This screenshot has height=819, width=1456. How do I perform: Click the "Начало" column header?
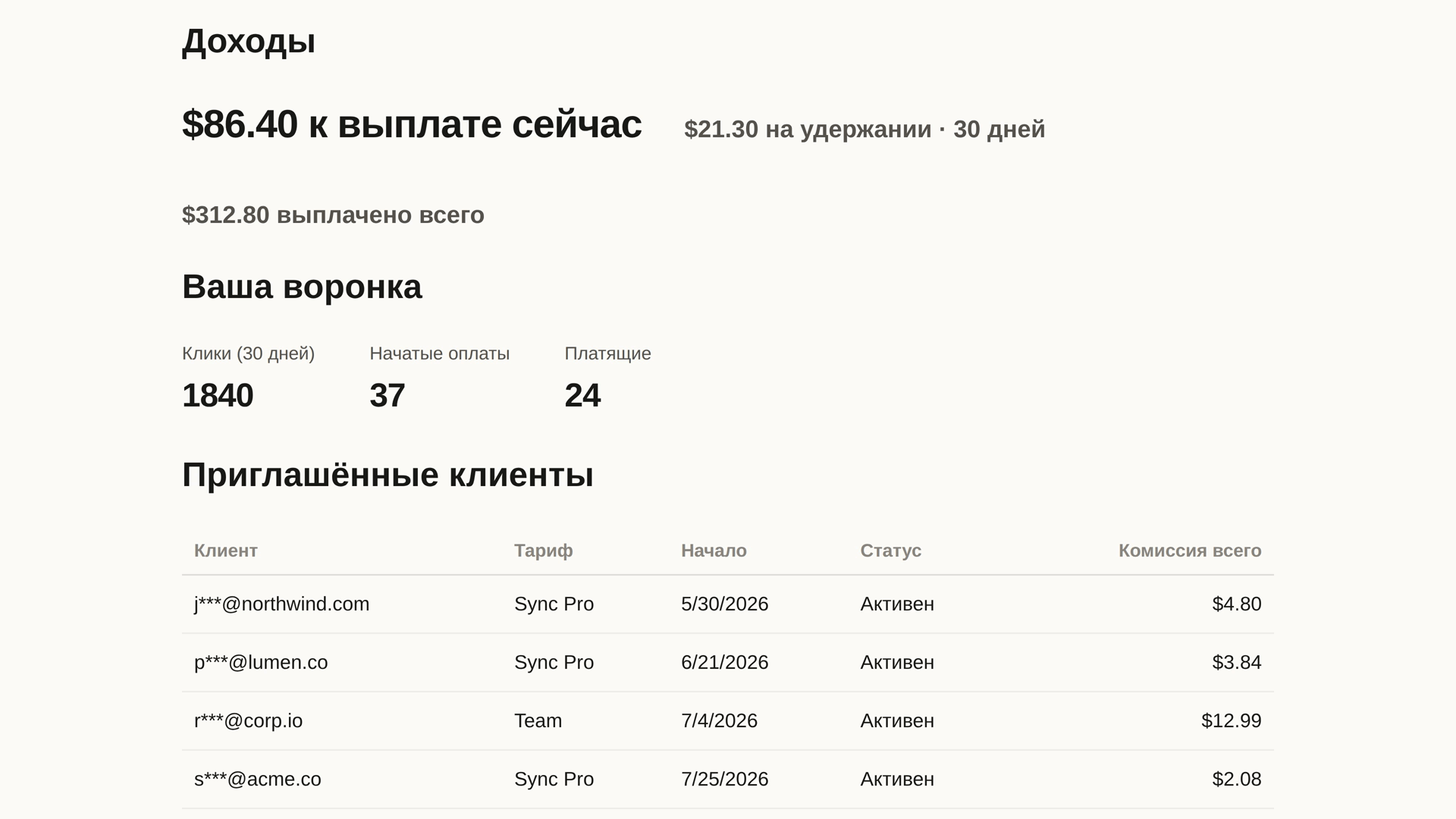714,551
